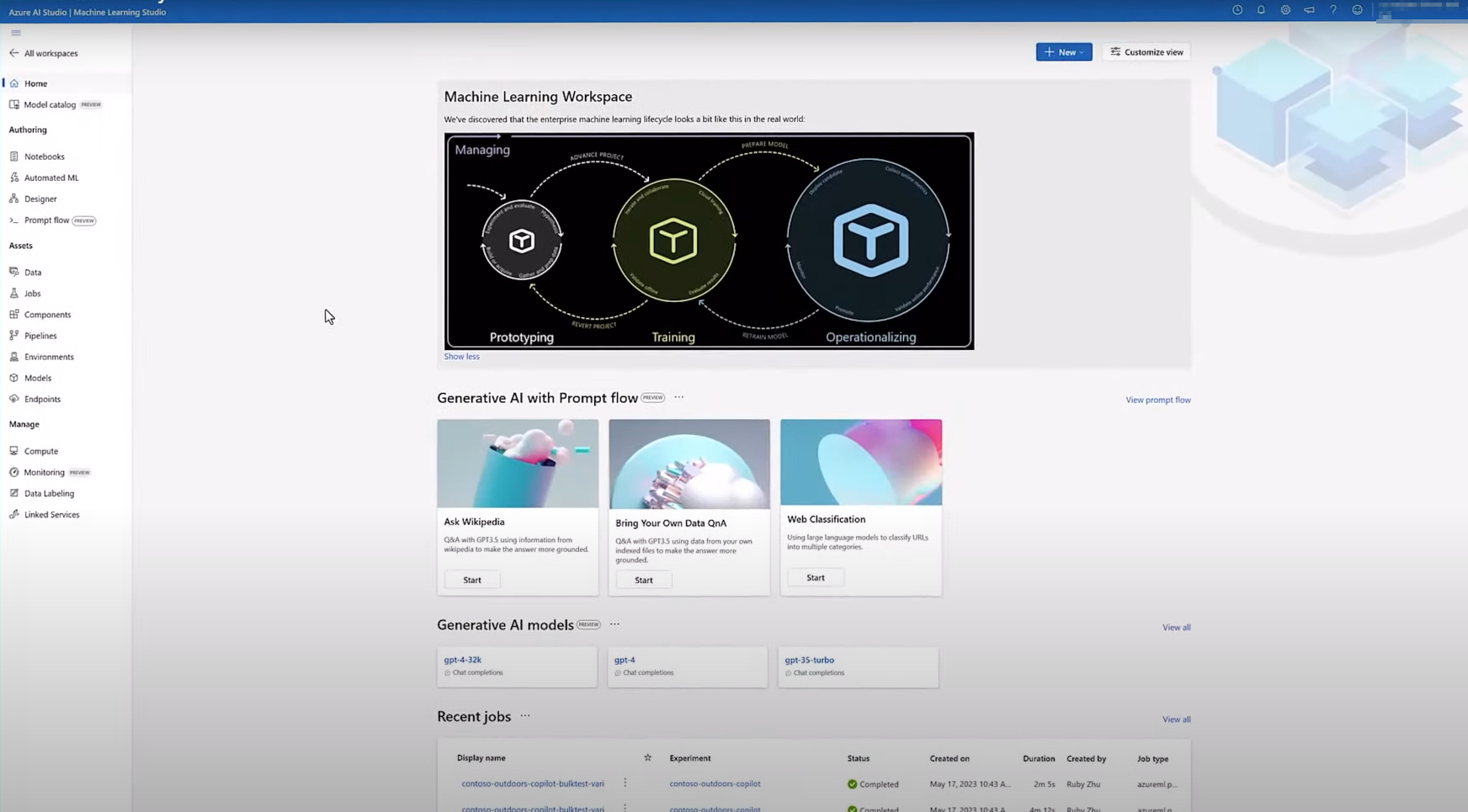Start the Ask Wikipedia prompt flow
This screenshot has width=1468, height=812.
(x=471, y=579)
